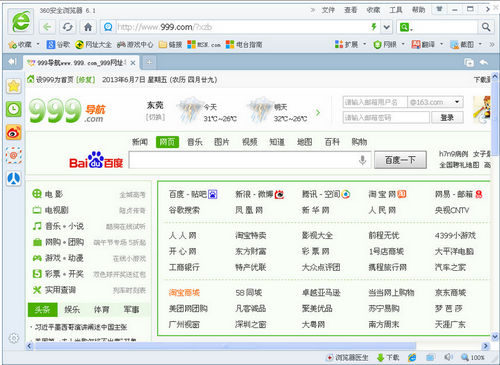Expand the 收藏 bookmarks dropdown
The height and width of the screenshot is (365, 500).
click(x=38, y=44)
